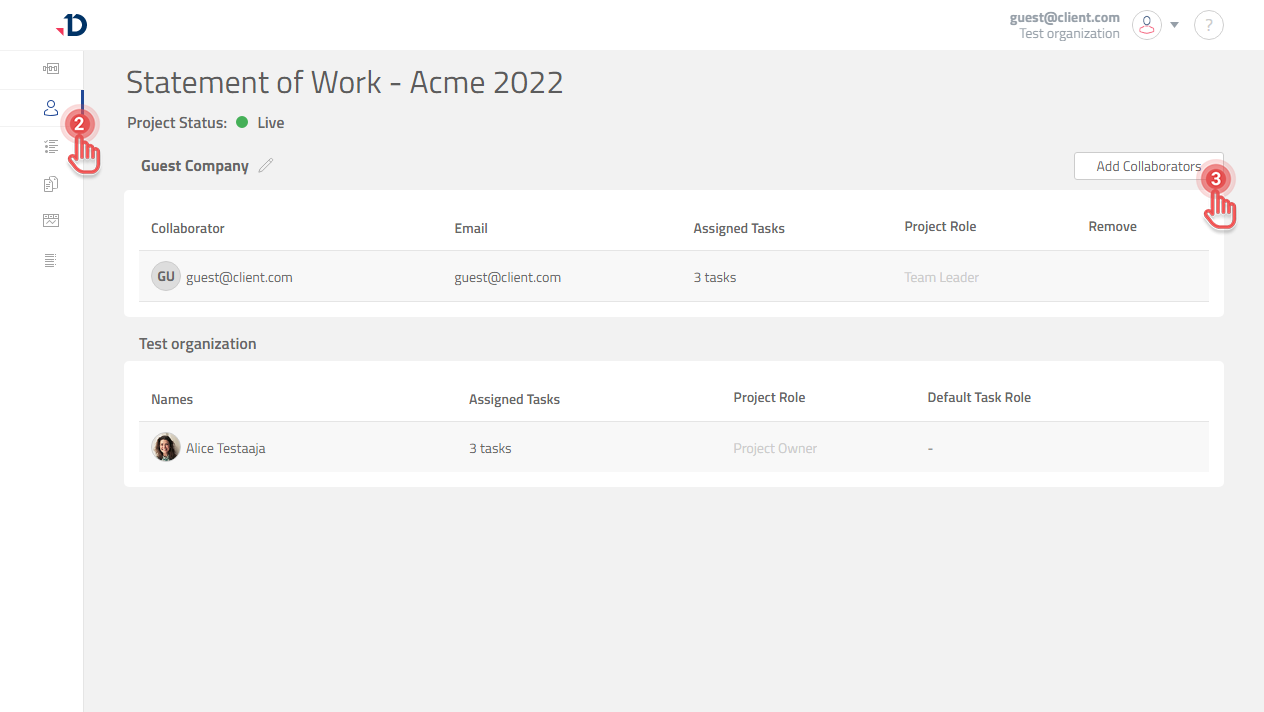This screenshot has height=712, width=1264.
Task: Expand the account dropdown arrow
Action: (1175, 25)
